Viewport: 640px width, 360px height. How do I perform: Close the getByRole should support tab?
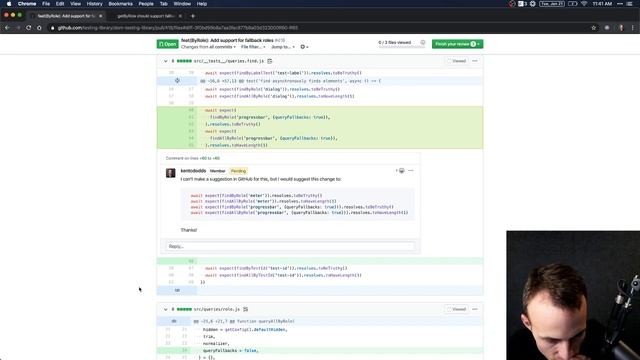[180, 16]
